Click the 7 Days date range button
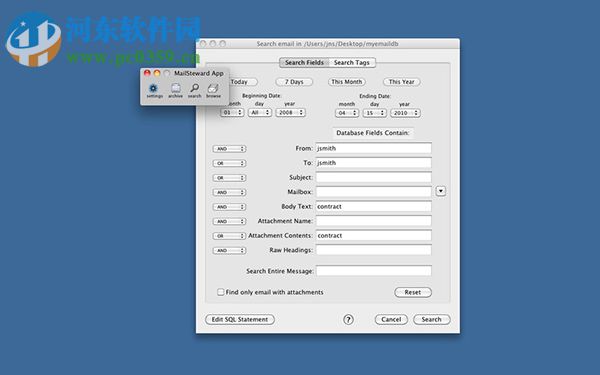 point(294,82)
